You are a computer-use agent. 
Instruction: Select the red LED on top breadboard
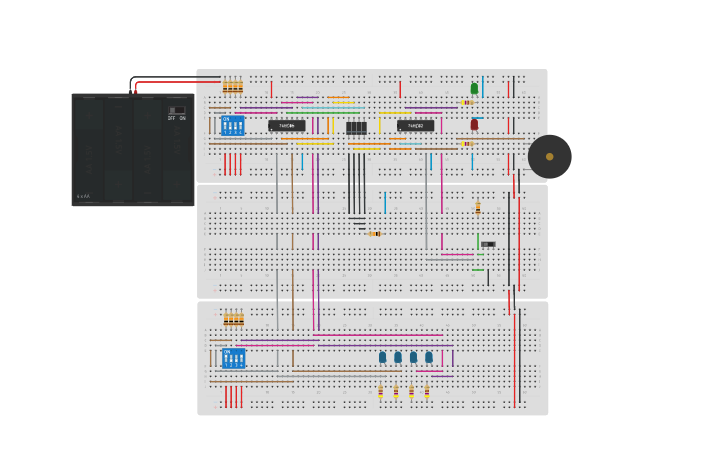(x=474, y=125)
